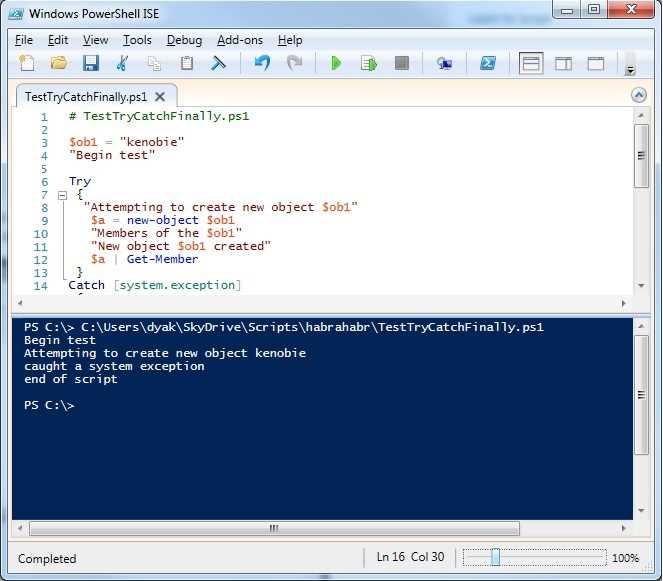The image size is (663, 581).
Task: Click the console horizontal scrollbar thumb
Action: coord(274,528)
